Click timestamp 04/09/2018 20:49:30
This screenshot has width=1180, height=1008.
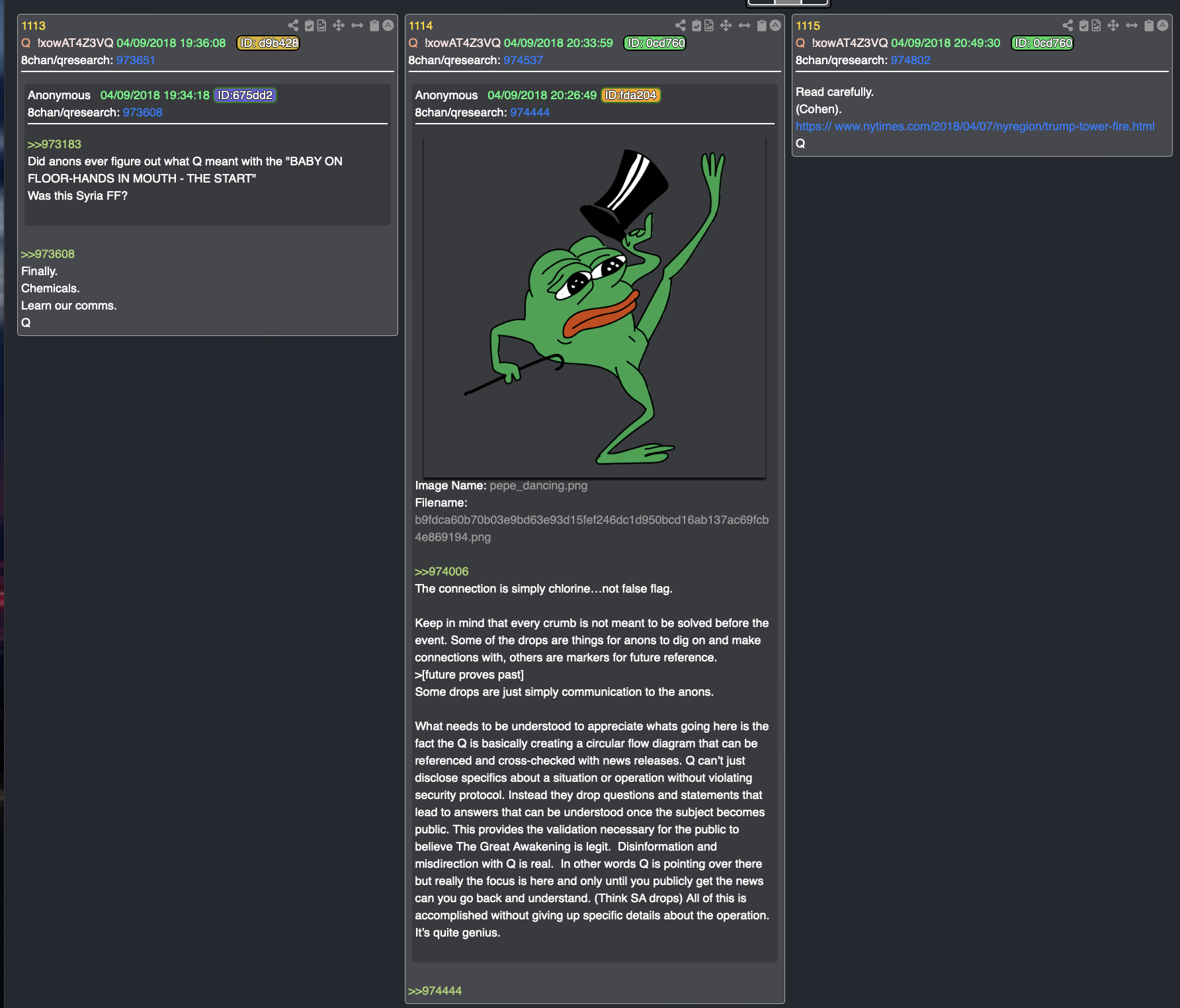[946, 43]
